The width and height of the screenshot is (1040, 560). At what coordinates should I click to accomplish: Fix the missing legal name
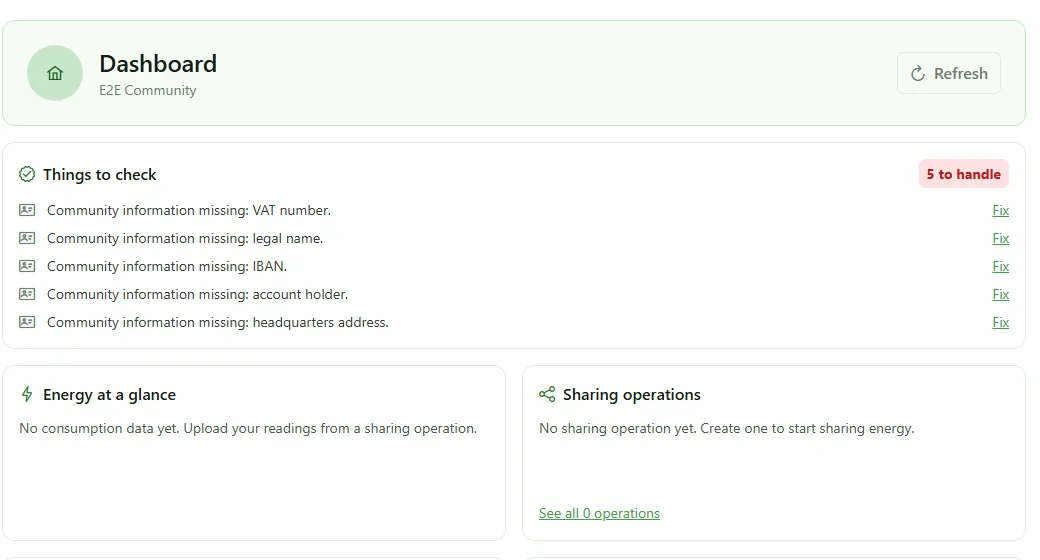pyautogui.click(x=1000, y=238)
